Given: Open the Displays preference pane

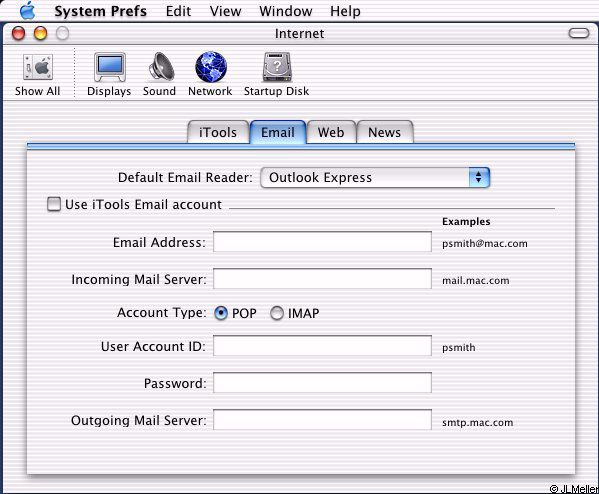Looking at the screenshot, I should pyautogui.click(x=110, y=67).
